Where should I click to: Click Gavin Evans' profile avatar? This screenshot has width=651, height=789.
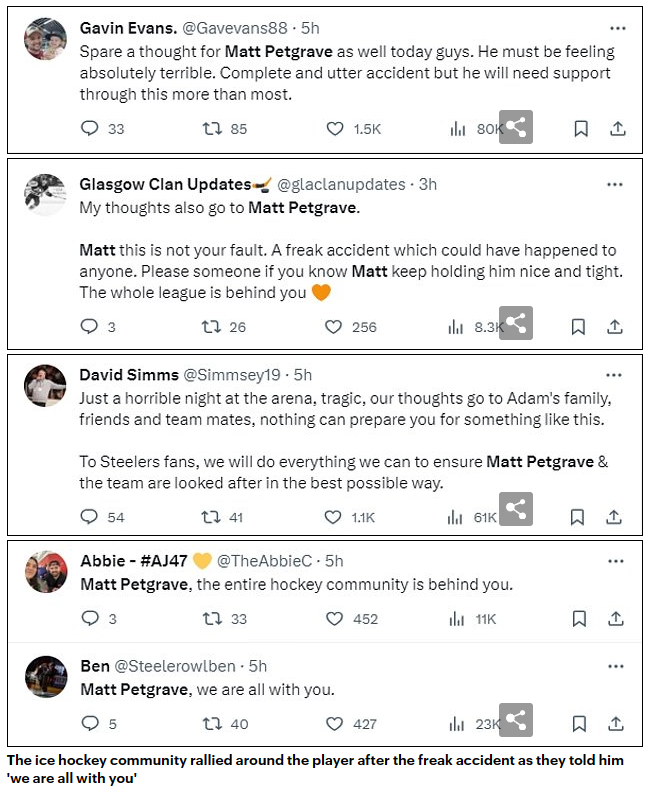[x=46, y=40]
